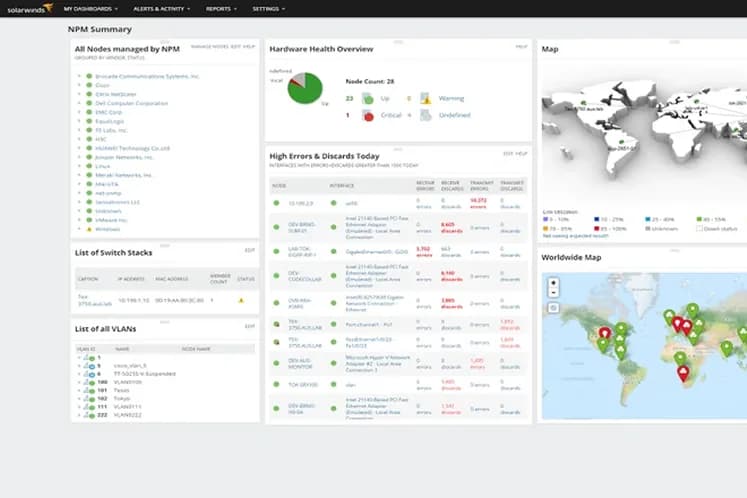Expand the Windows vendor group
The image size is (747, 498).
pyautogui.click(x=79, y=229)
